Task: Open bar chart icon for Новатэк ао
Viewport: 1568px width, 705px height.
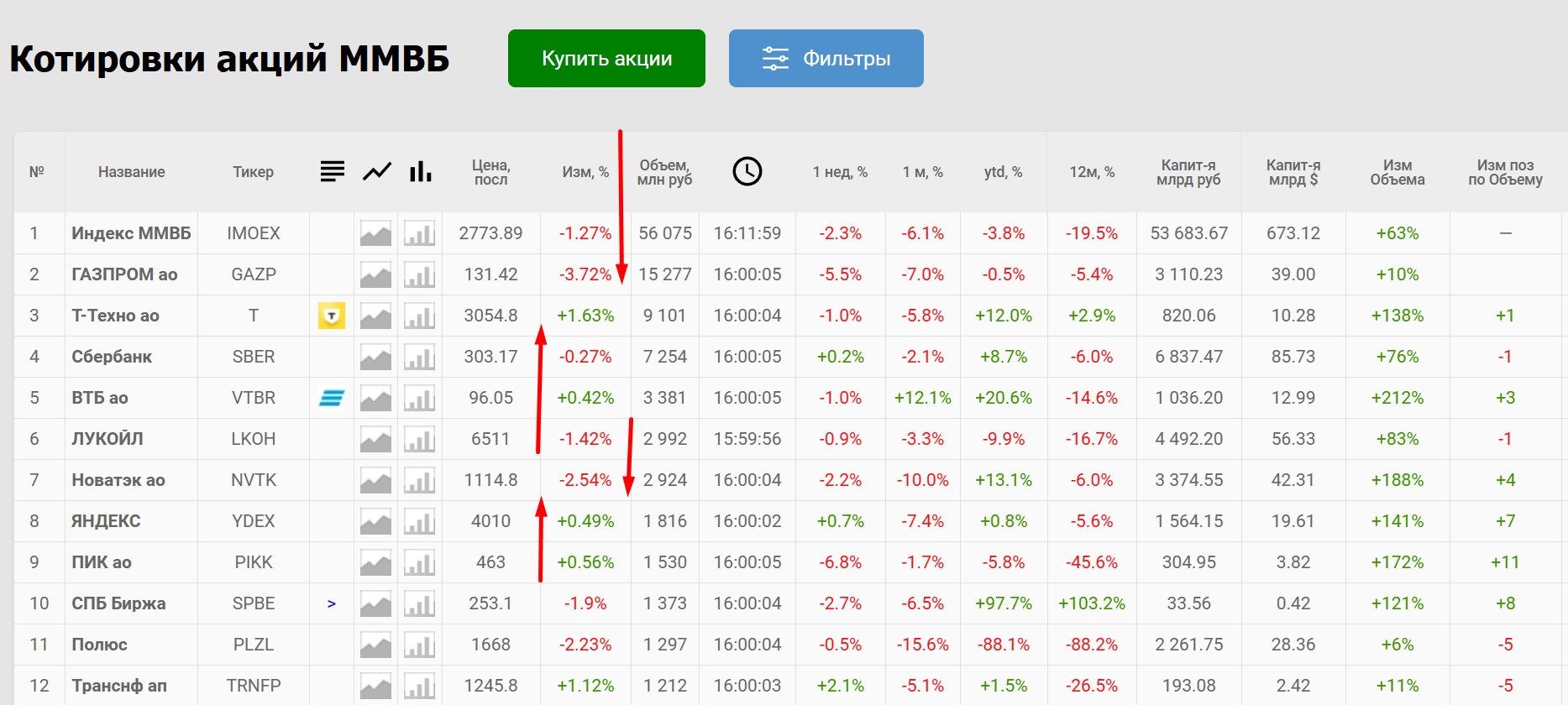Action: [419, 480]
